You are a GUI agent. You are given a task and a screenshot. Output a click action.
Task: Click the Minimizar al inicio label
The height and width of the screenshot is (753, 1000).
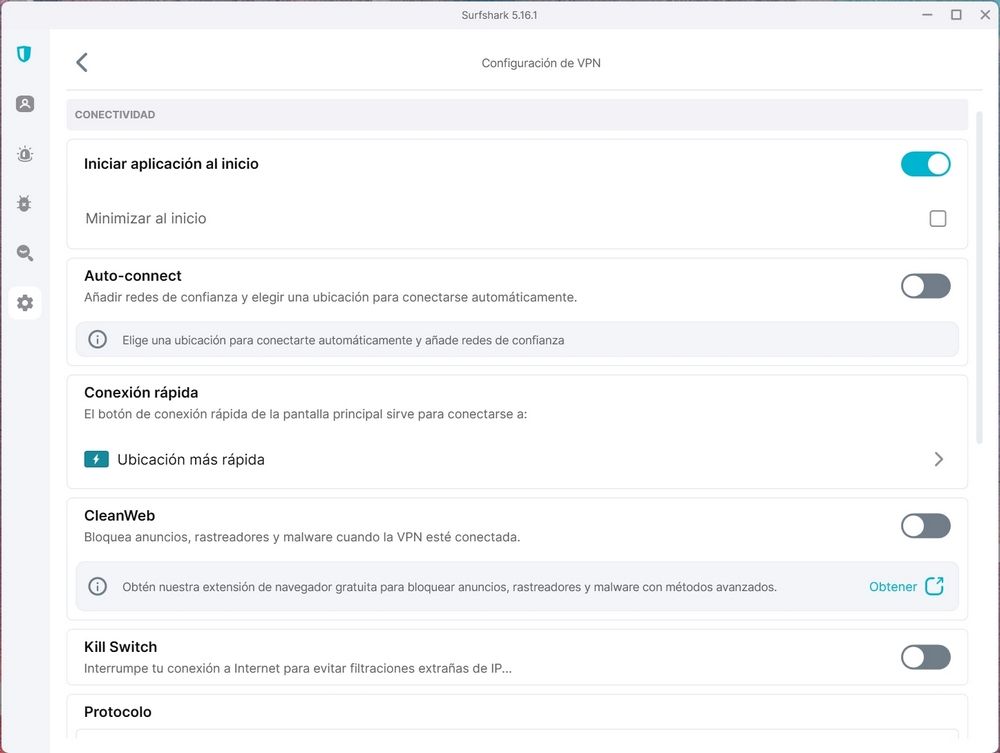point(146,218)
